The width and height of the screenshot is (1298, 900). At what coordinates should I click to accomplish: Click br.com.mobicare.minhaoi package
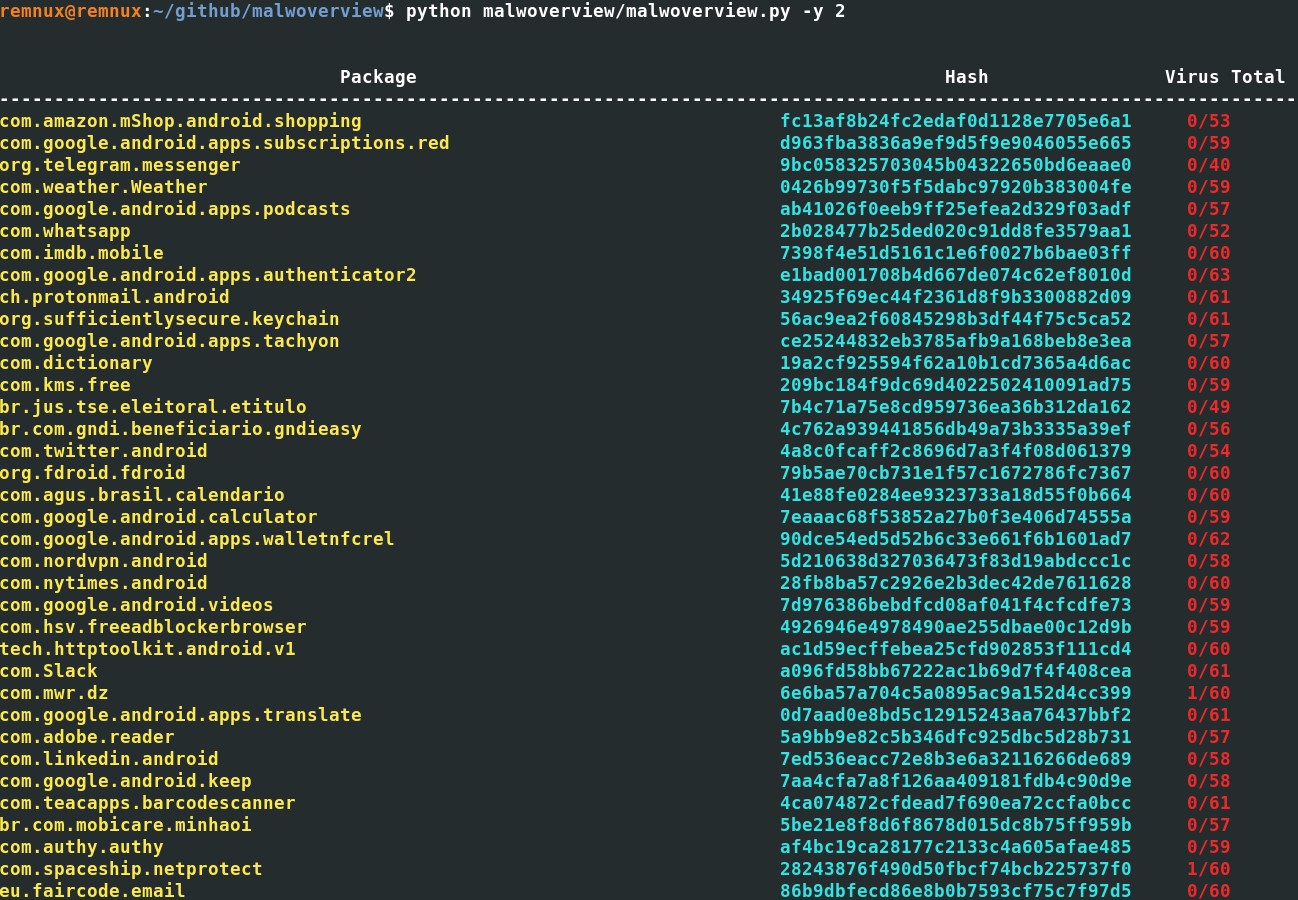[126, 825]
